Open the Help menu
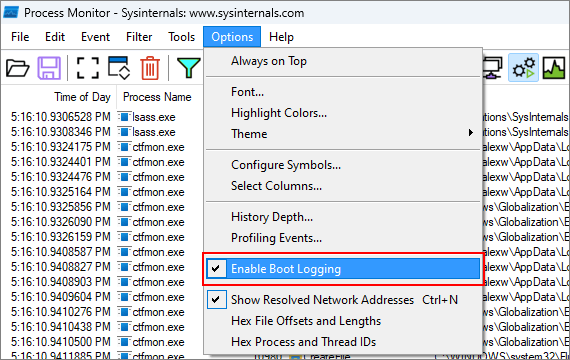This screenshot has height=360, width=570. point(281,37)
